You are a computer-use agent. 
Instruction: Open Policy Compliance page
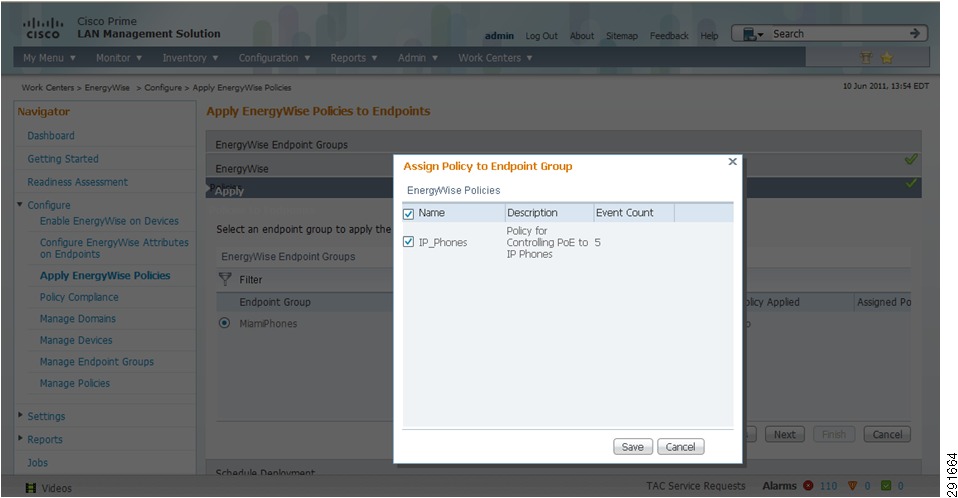pos(79,297)
